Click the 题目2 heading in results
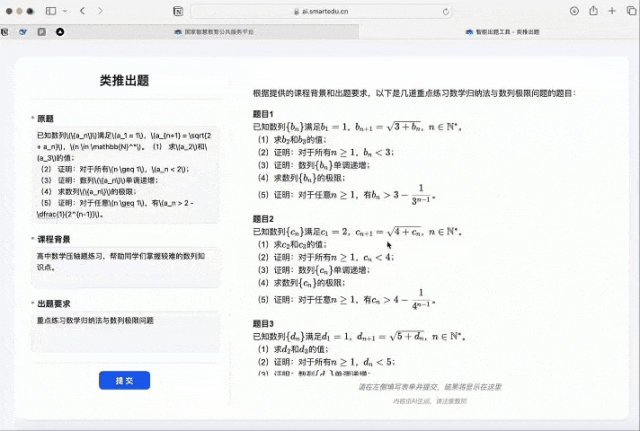 pyautogui.click(x=264, y=218)
